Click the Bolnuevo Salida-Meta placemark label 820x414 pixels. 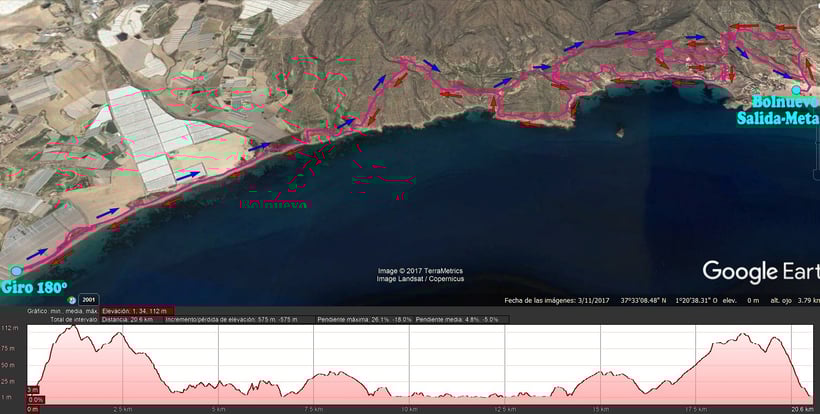coord(777,110)
